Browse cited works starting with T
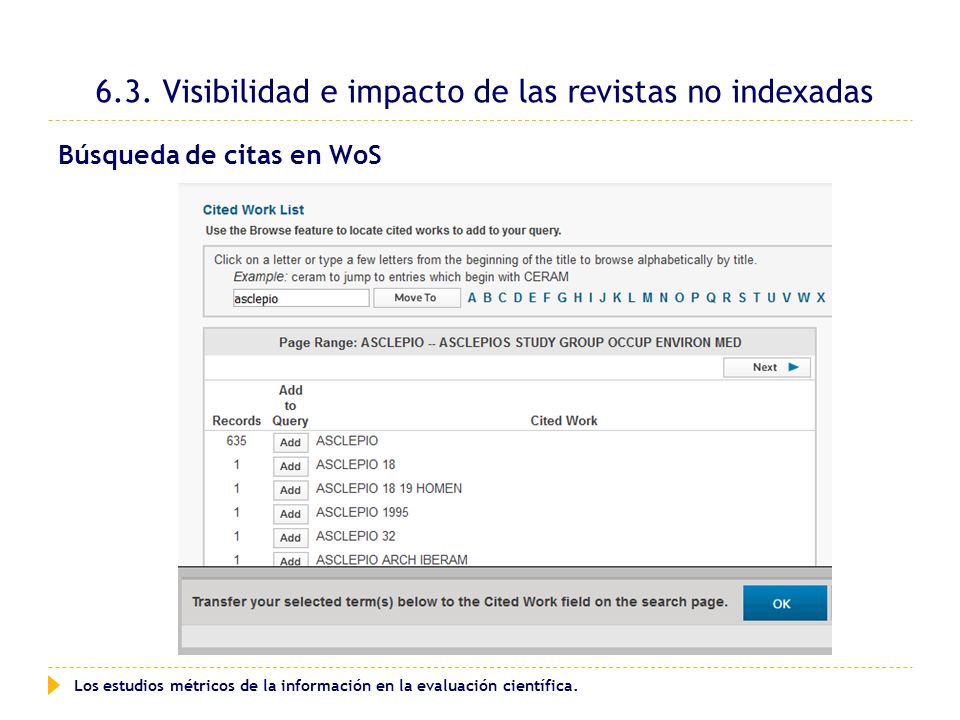The image size is (960, 720). pos(757,298)
